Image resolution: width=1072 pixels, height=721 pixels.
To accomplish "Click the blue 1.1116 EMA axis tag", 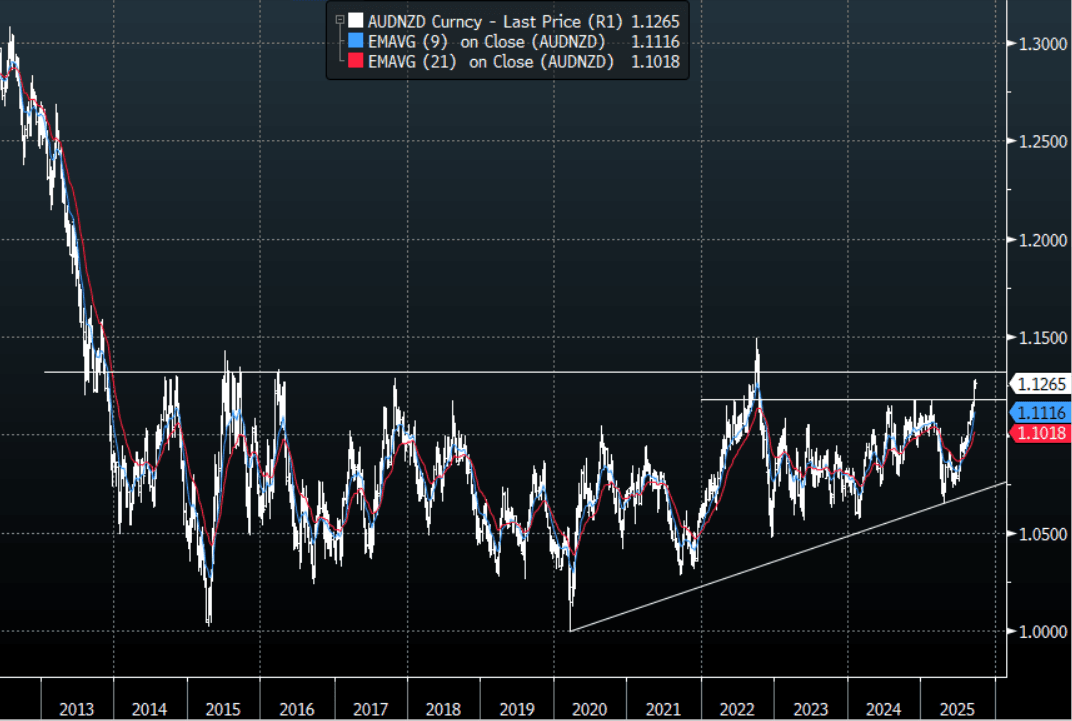I will click(1041, 412).
